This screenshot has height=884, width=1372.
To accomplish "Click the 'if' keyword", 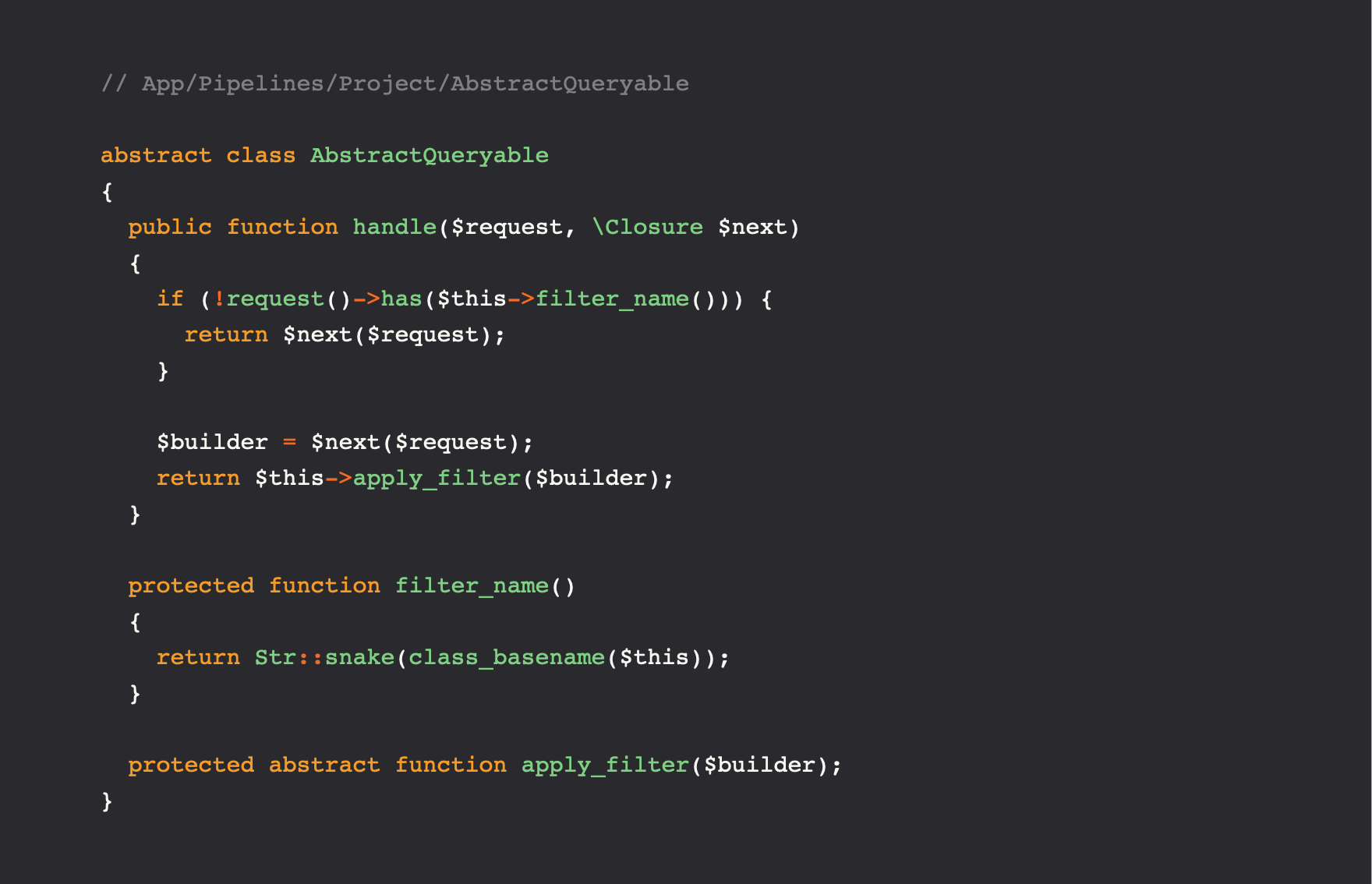I will pyautogui.click(x=170, y=299).
